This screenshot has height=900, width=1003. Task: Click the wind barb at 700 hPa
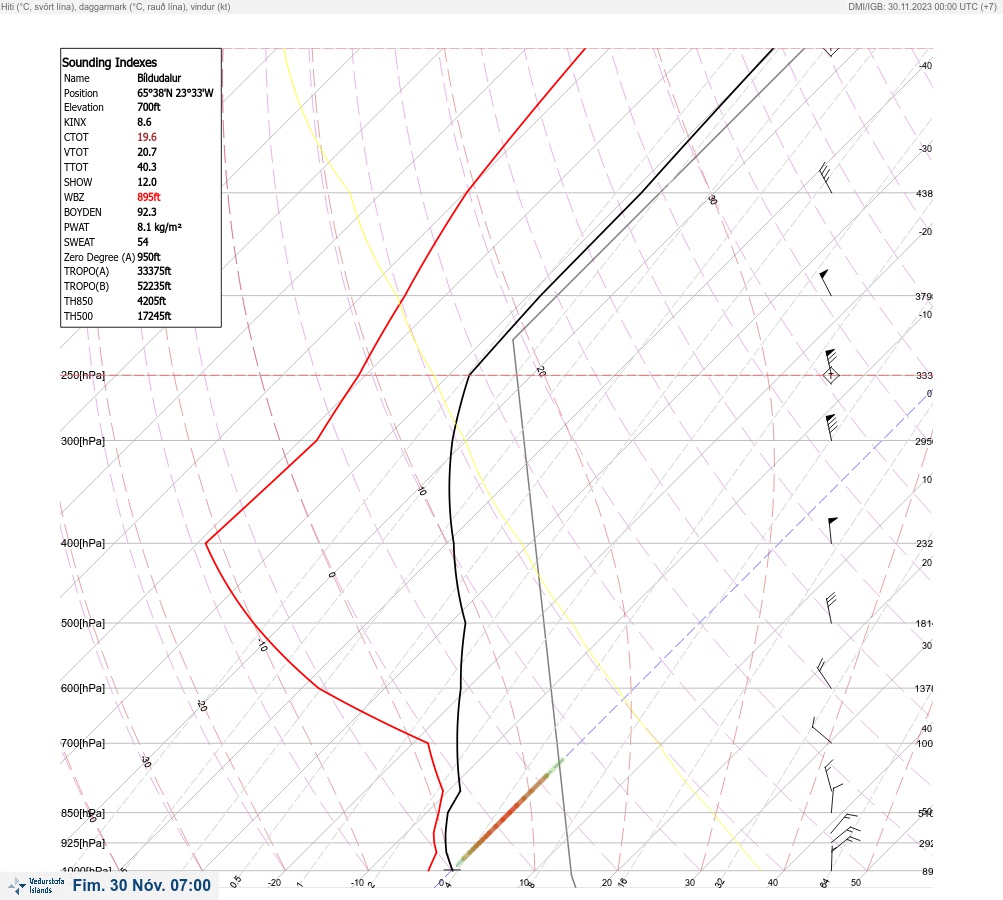coord(821,730)
